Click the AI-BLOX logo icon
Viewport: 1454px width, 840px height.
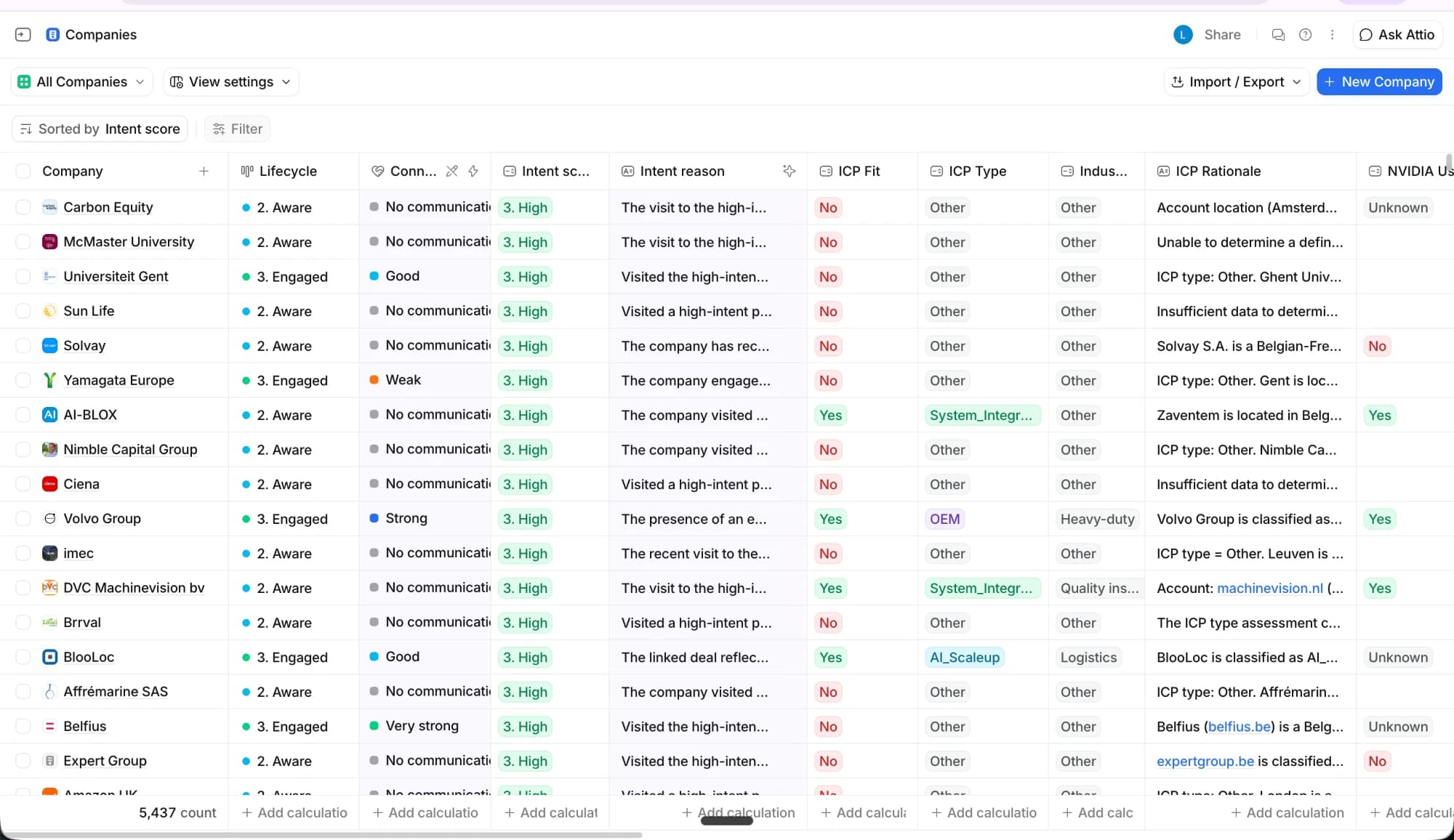(x=49, y=415)
